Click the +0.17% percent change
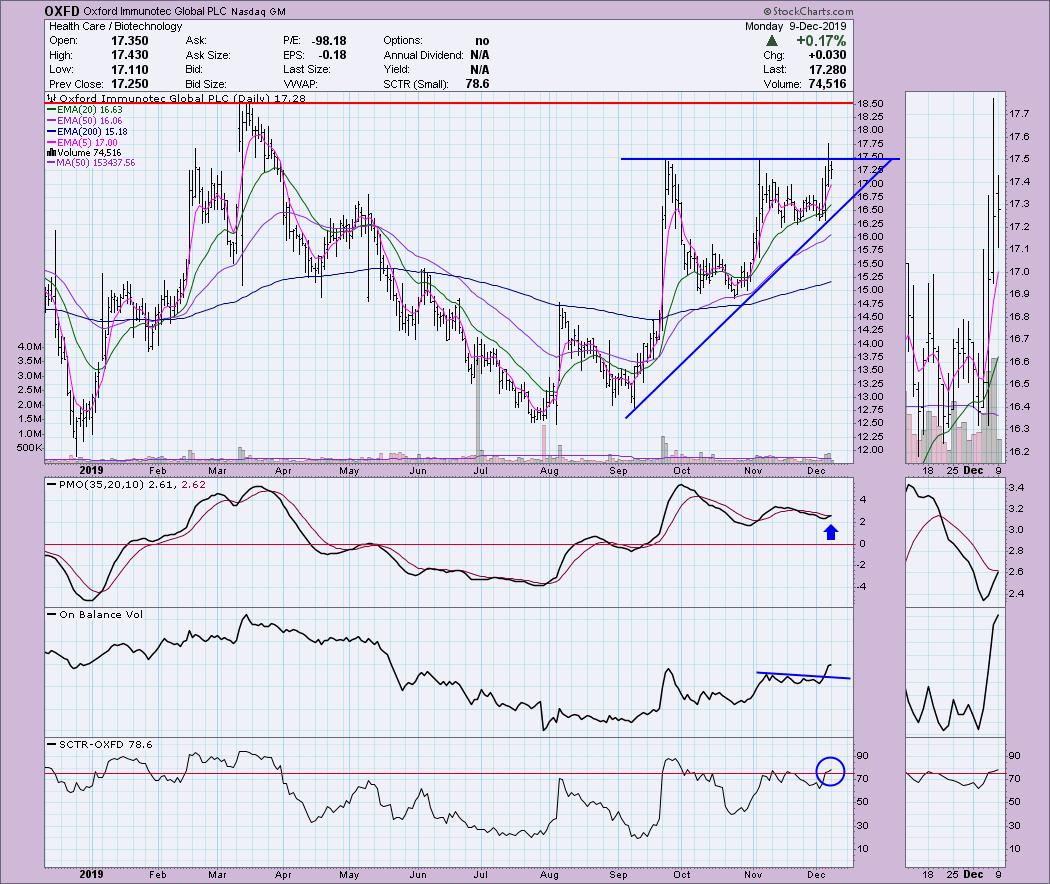 [x=821, y=41]
